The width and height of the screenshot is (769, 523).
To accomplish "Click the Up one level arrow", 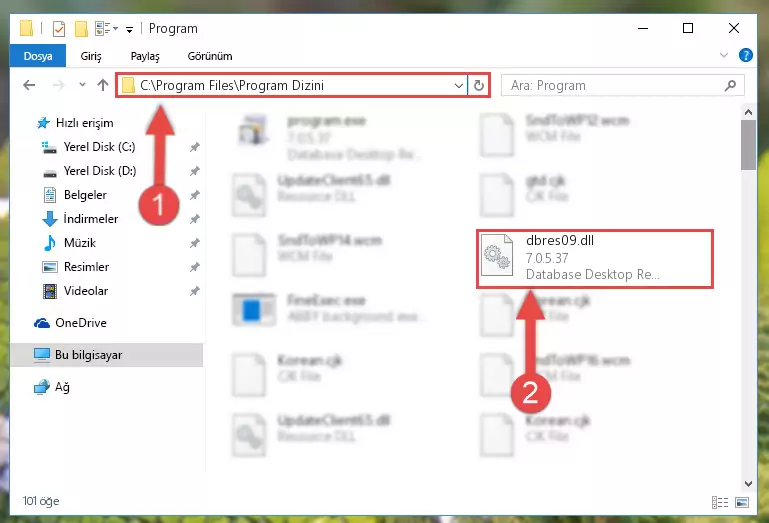I will [103, 85].
